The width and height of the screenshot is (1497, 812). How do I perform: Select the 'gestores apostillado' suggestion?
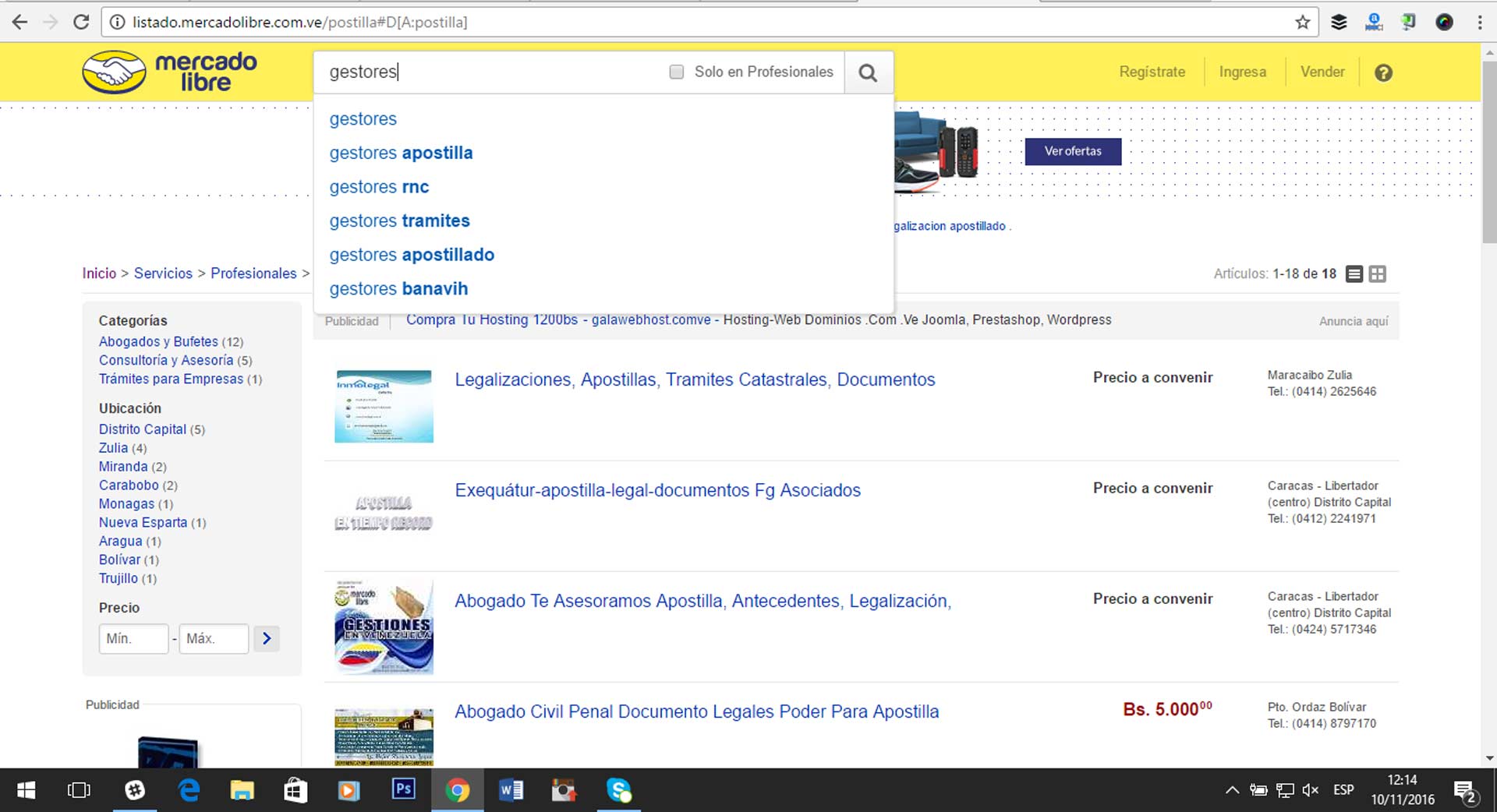(412, 255)
